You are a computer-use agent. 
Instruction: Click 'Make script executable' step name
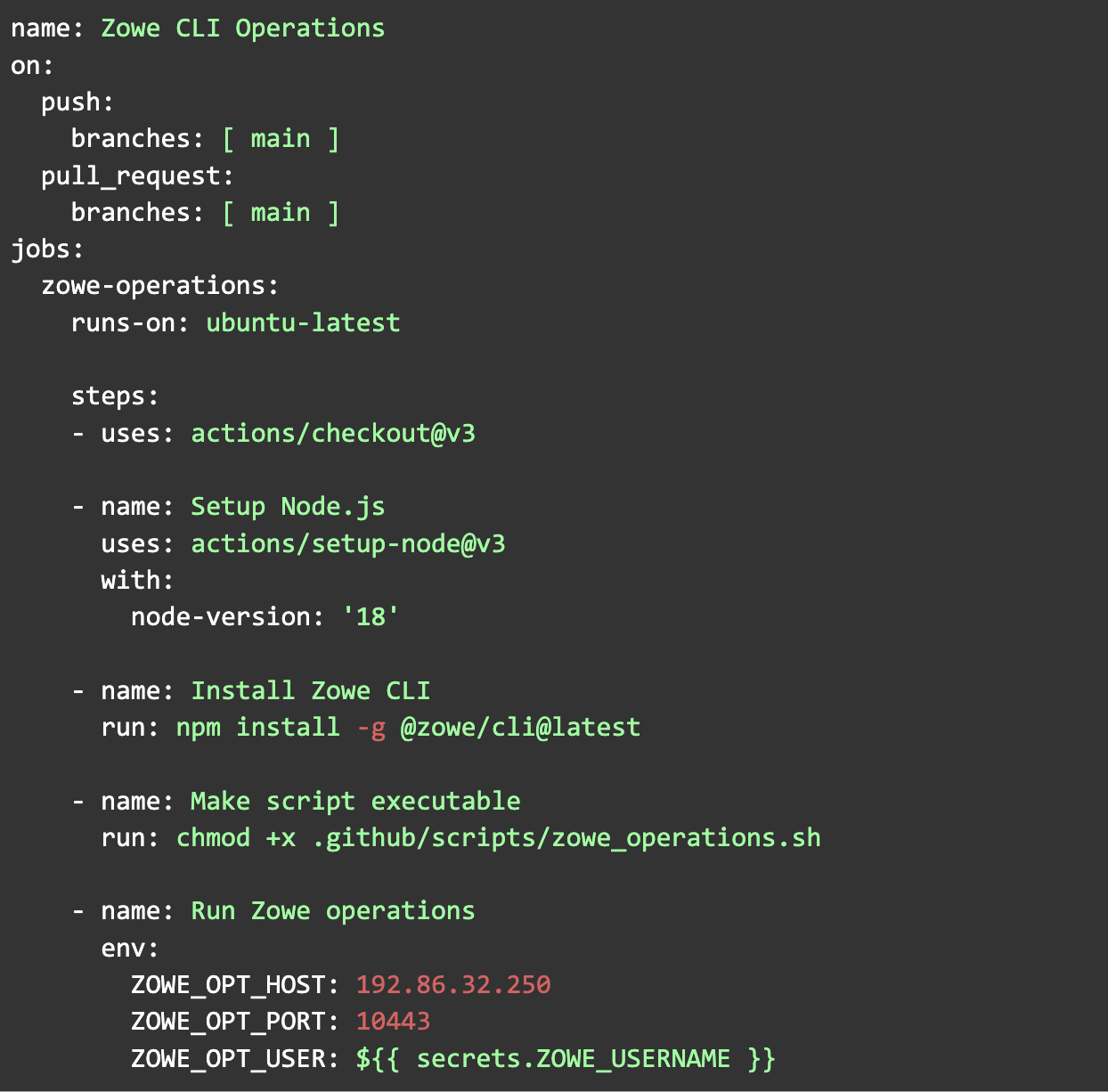(x=355, y=801)
